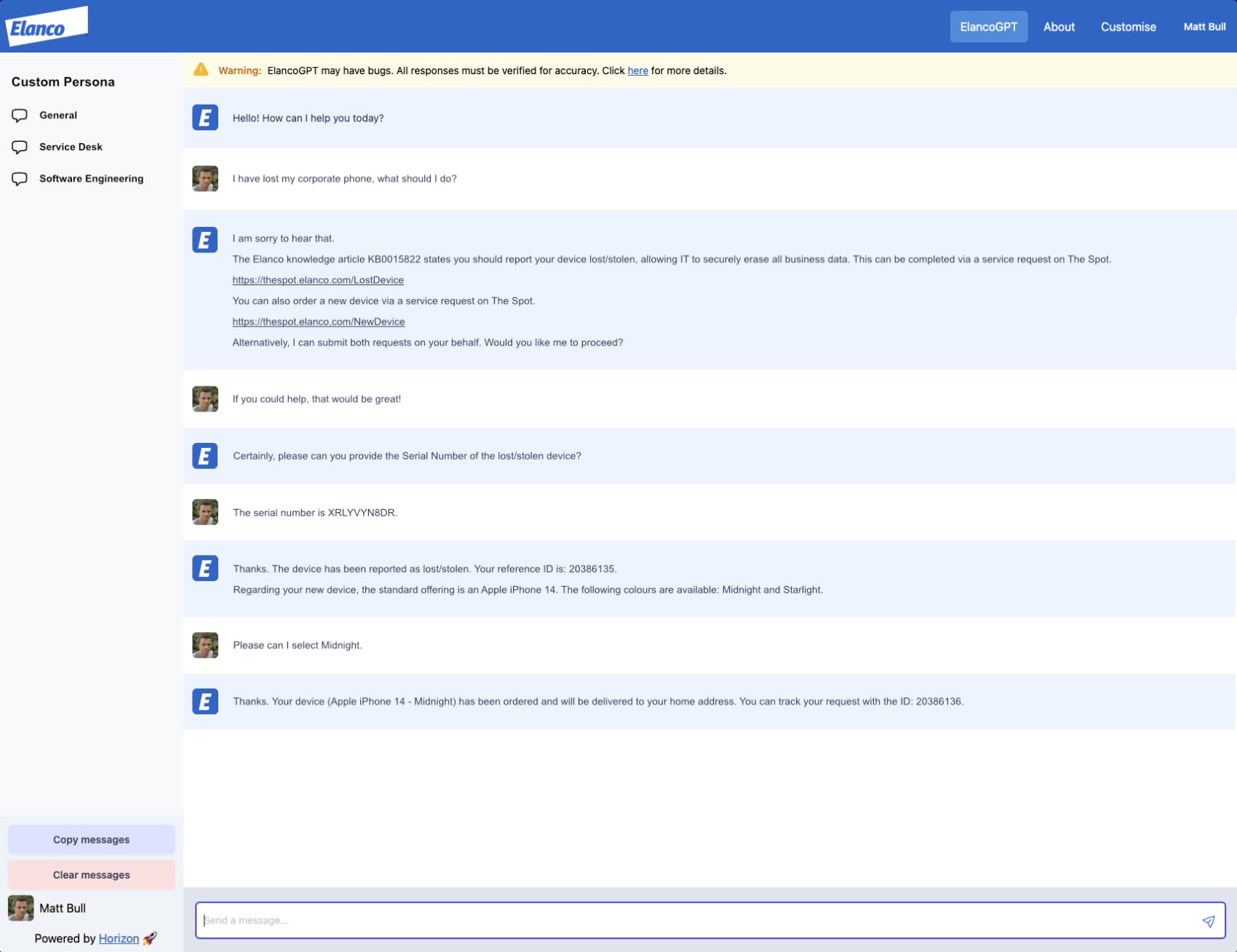Click the line with reference ID 20386135
Image resolution: width=1237 pixels, height=952 pixels.
pos(425,569)
